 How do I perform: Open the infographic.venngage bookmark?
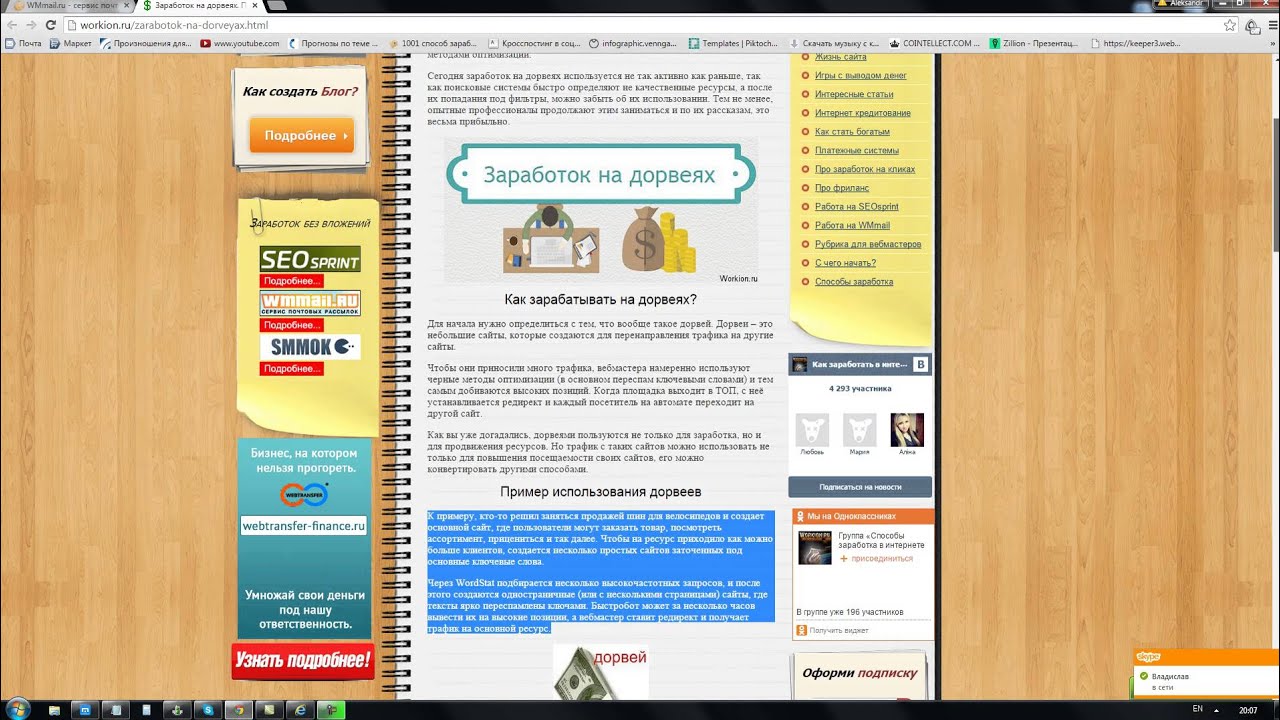coord(635,44)
